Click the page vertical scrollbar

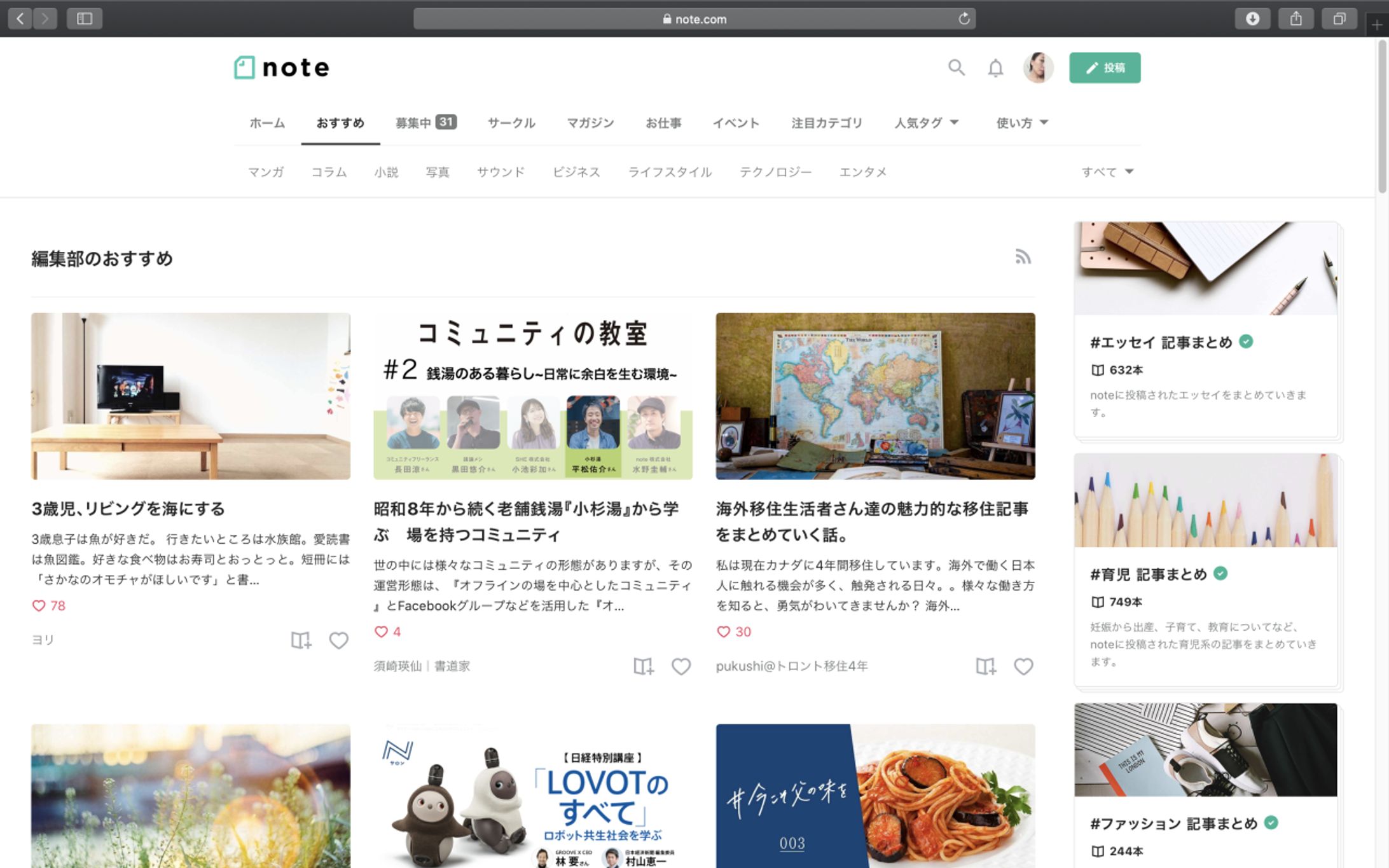[x=1382, y=118]
